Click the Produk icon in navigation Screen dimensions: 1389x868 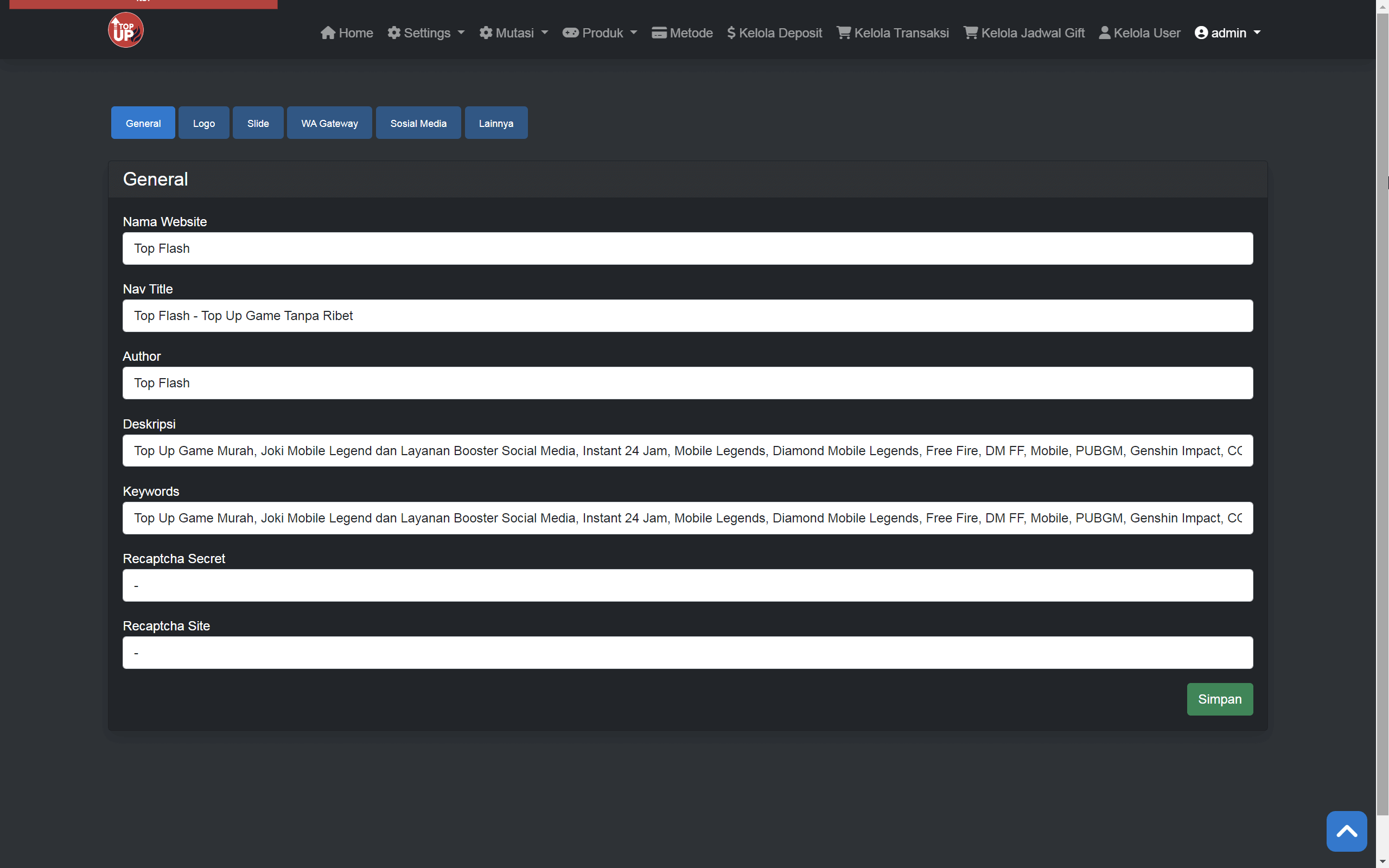coord(571,33)
